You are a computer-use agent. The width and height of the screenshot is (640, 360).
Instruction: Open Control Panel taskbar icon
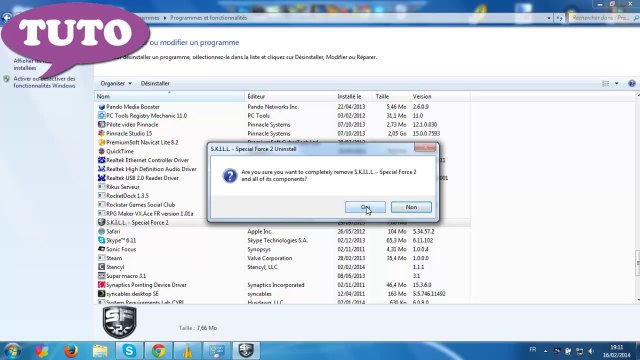(217, 351)
